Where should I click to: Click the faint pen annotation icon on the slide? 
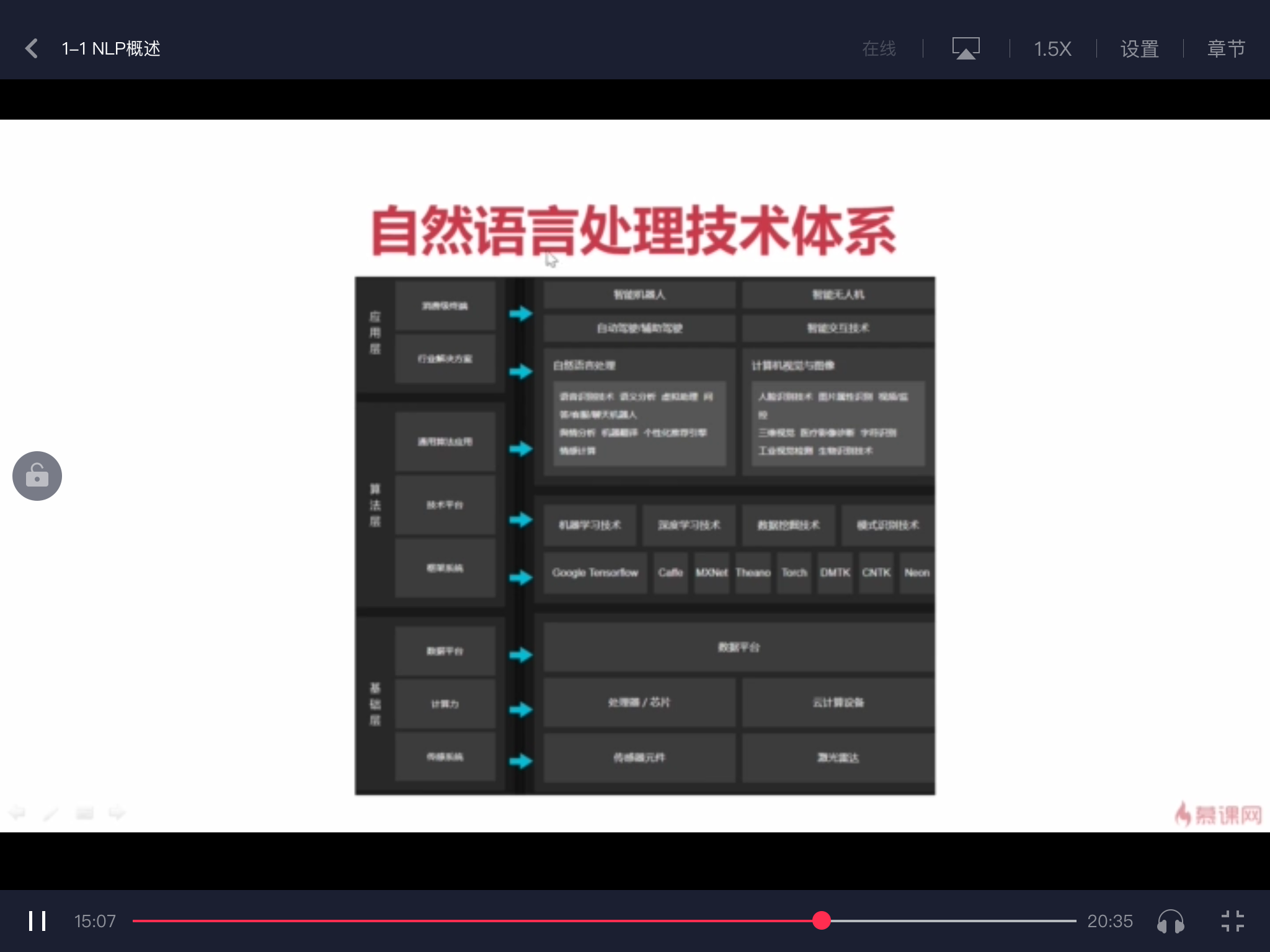click(51, 813)
